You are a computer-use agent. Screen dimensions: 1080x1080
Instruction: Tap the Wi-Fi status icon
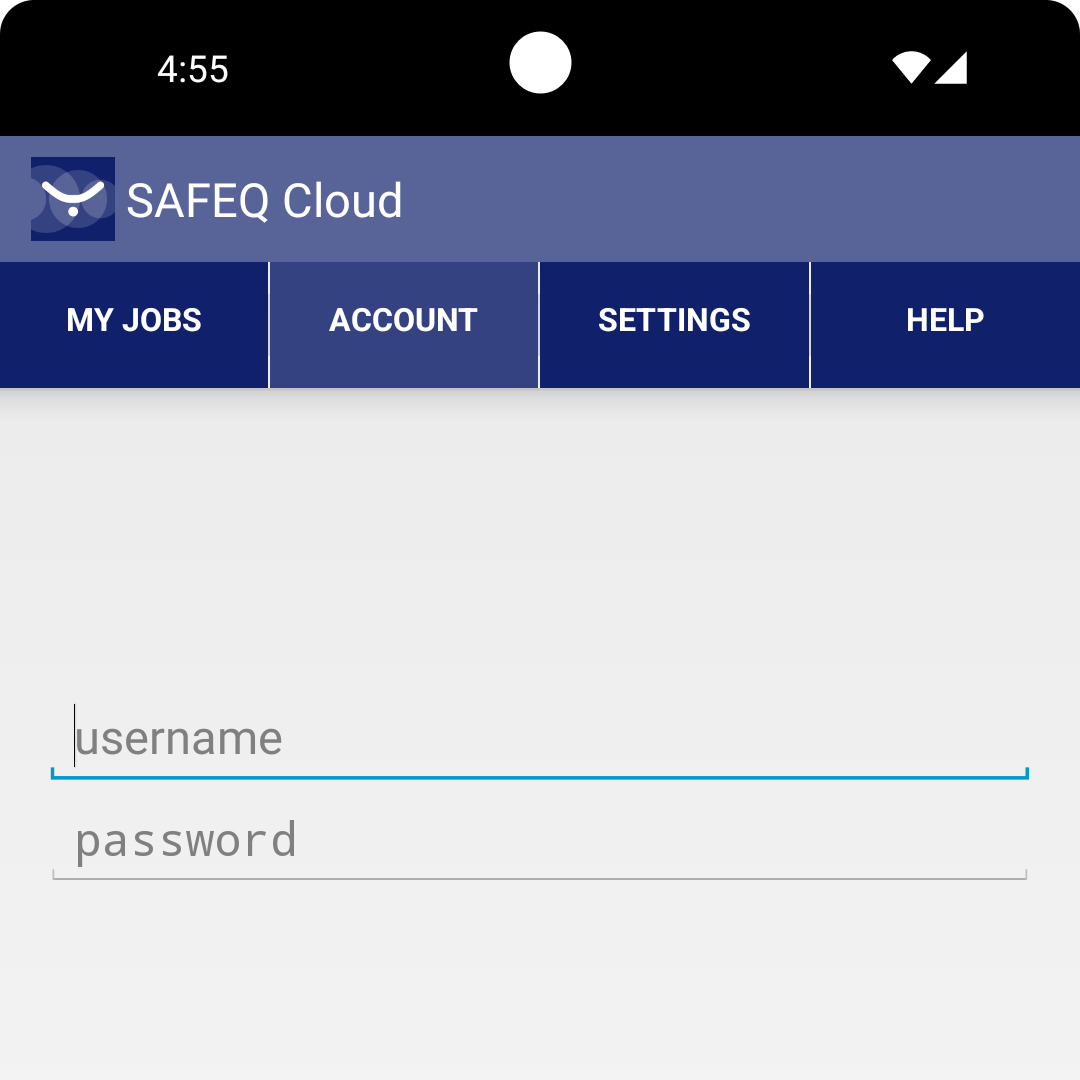coord(911,68)
